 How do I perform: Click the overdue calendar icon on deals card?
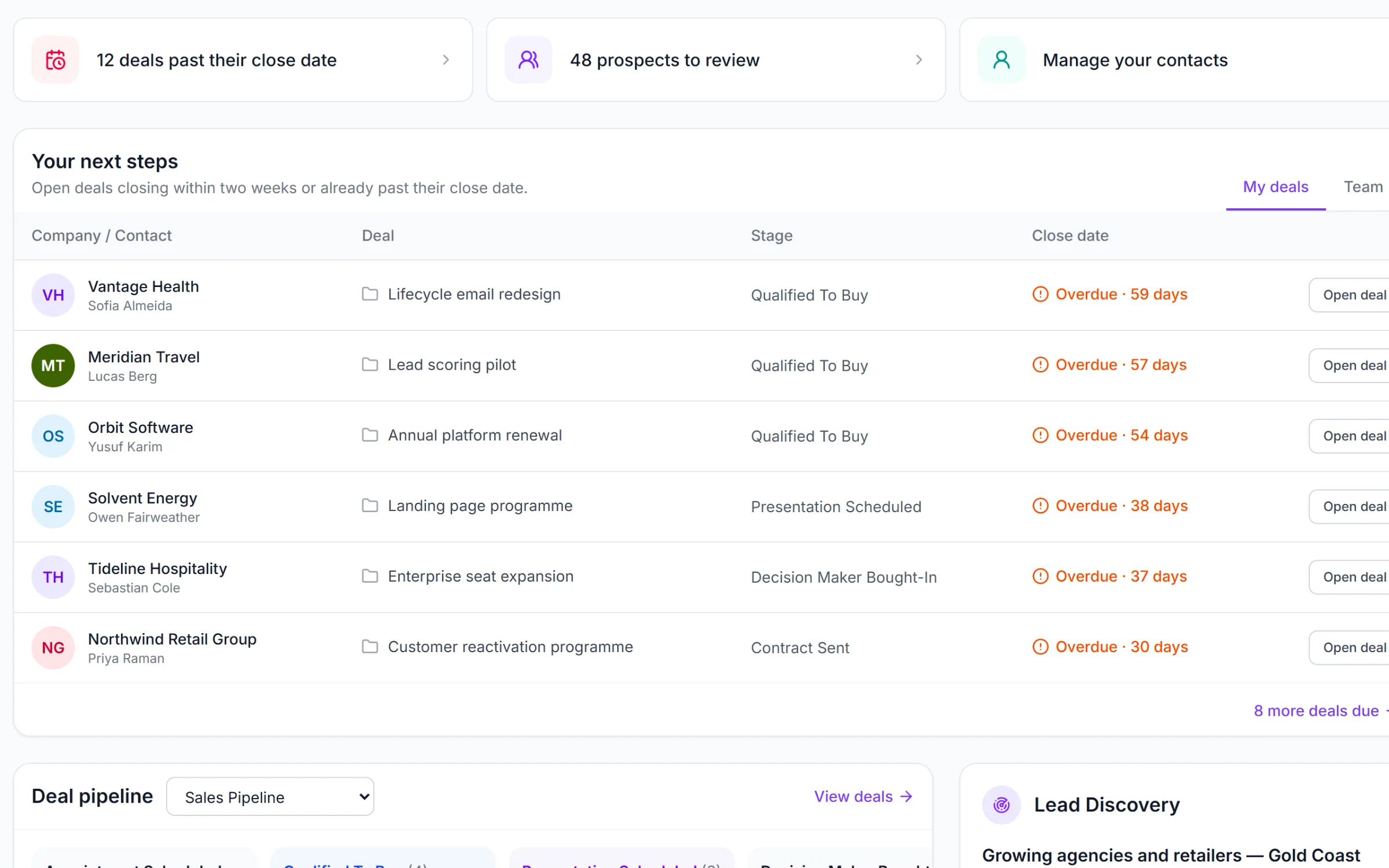pos(56,60)
